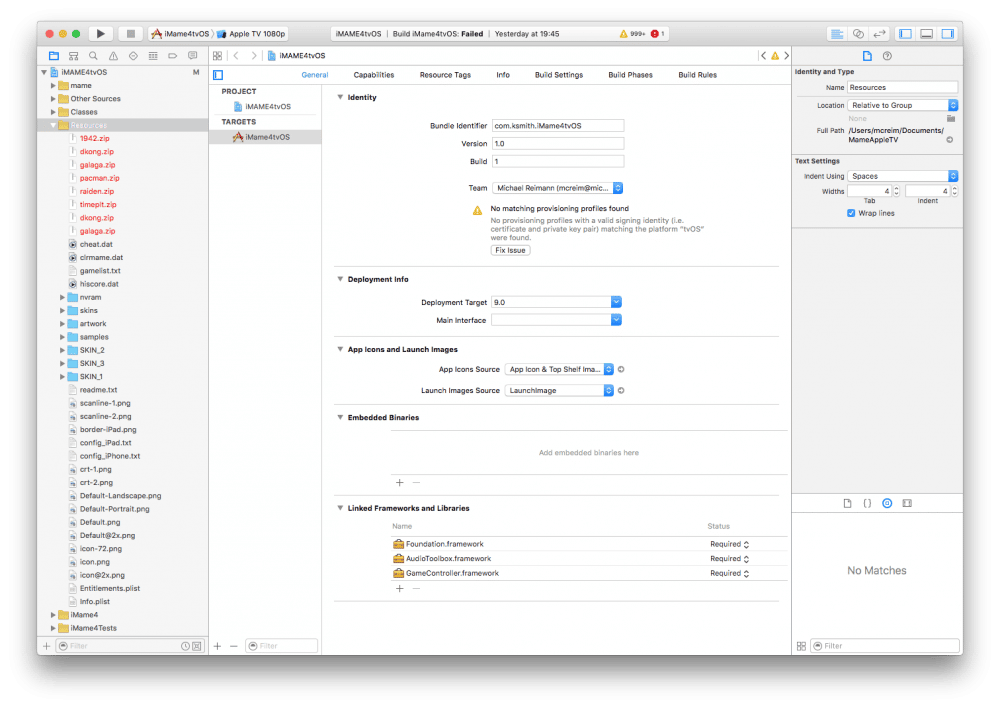Switch to the assistant editor
The height and width of the screenshot is (708, 1000).
(x=858, y=34)
